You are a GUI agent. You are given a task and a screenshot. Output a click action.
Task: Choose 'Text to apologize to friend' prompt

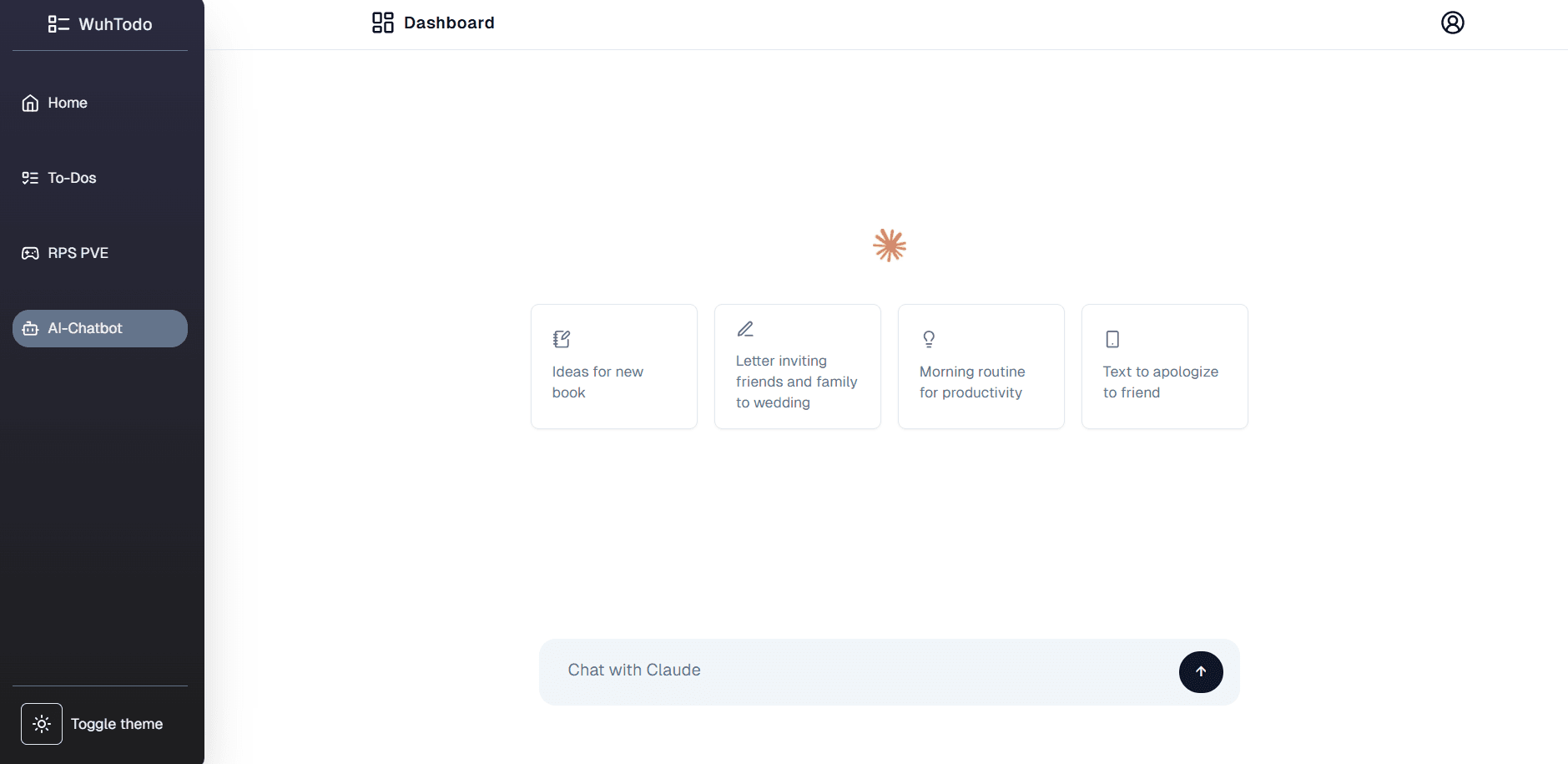[1164, 367]
